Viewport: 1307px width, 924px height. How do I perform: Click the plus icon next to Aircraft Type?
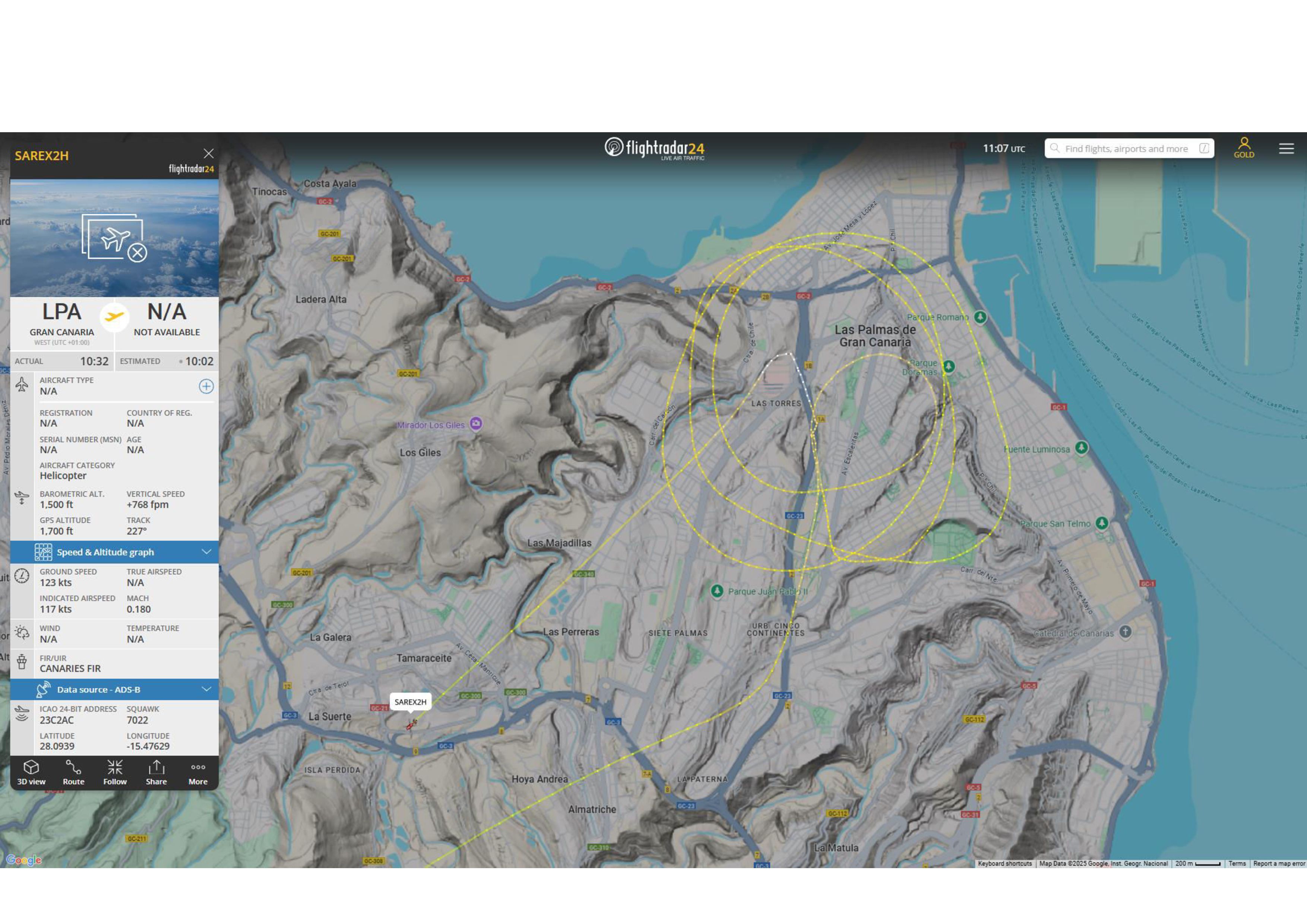click(x=206, y=386)
